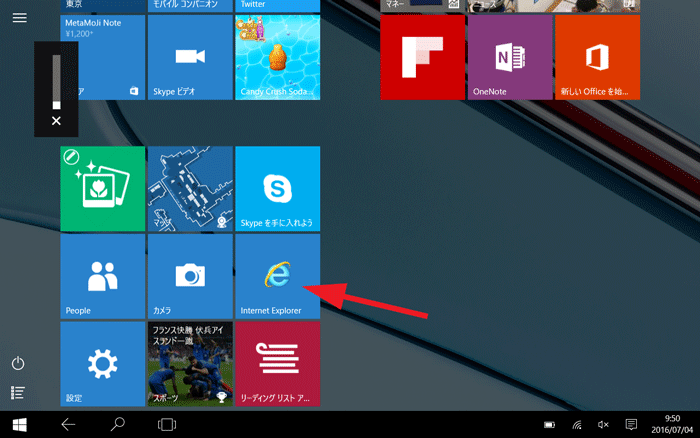This screenshot has height=438, width=700.
Task: Open the Reading List app tile
Action: (x=277, y=364)
